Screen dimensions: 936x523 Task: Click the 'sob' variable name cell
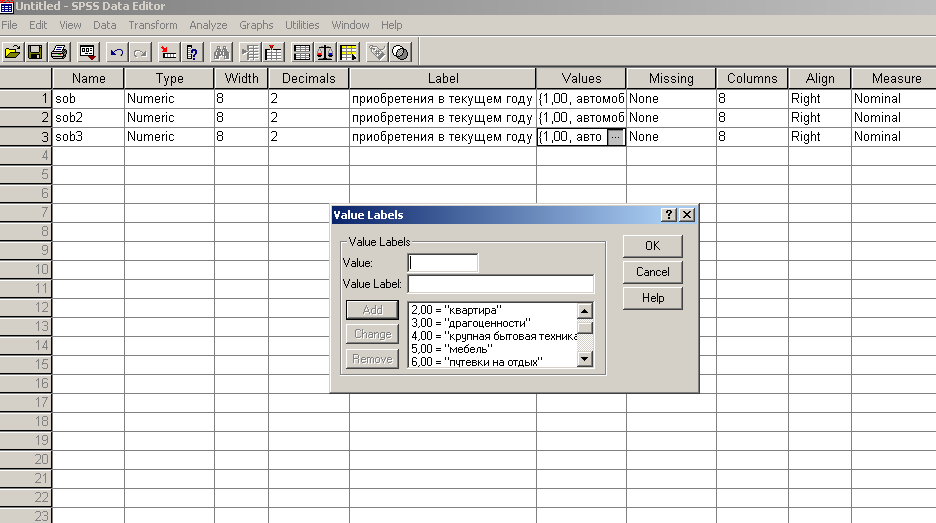[x=88, y=99]
